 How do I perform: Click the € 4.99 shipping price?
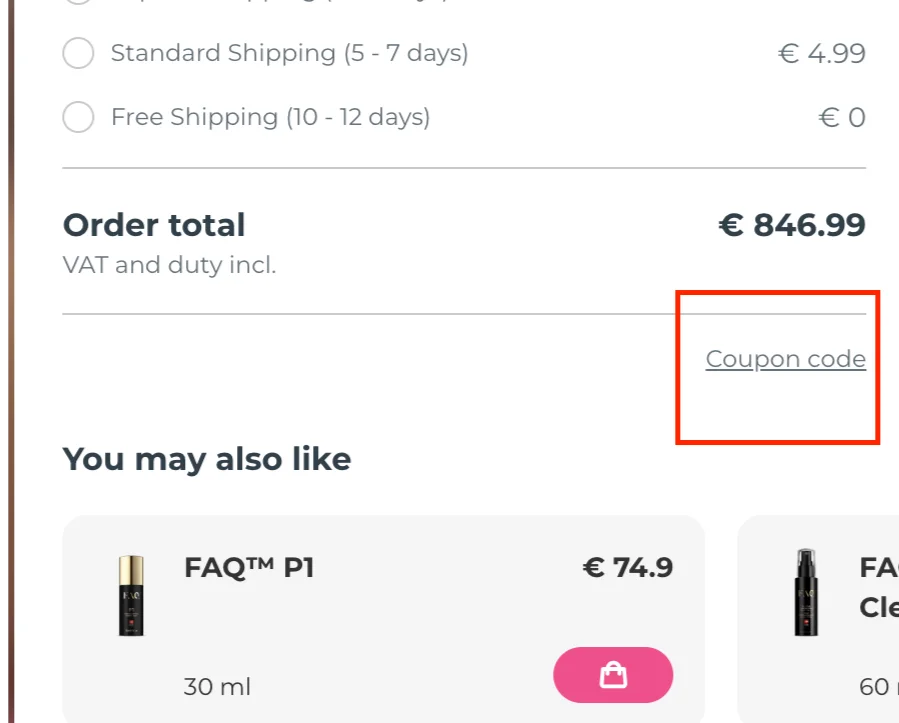(822, 53)
